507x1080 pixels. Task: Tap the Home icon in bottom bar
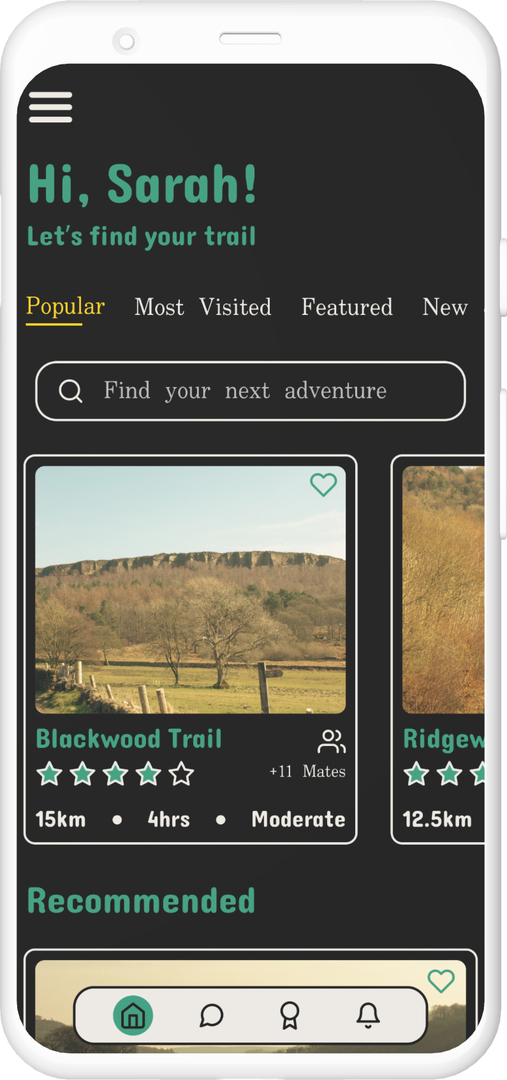(133, 1015)
